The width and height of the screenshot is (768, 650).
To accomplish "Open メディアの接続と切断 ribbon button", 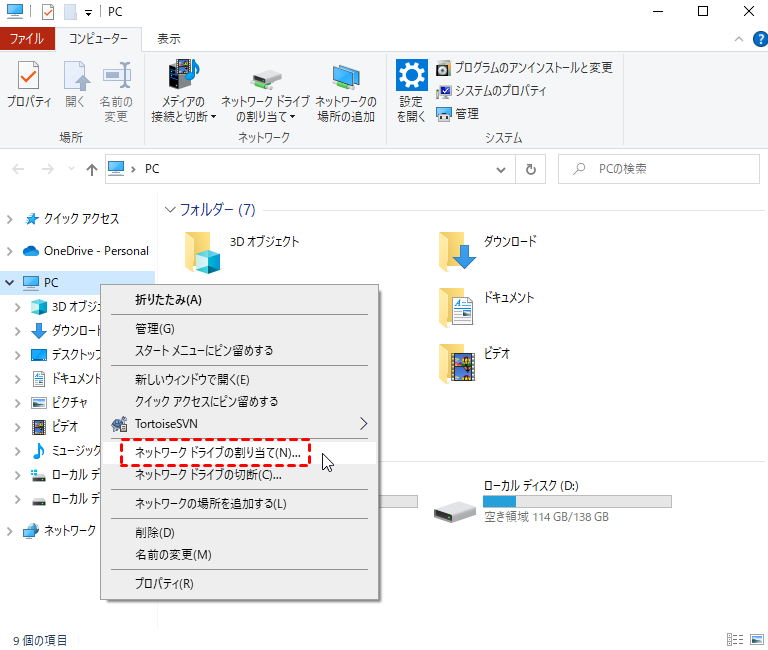I will coord(183,92).
